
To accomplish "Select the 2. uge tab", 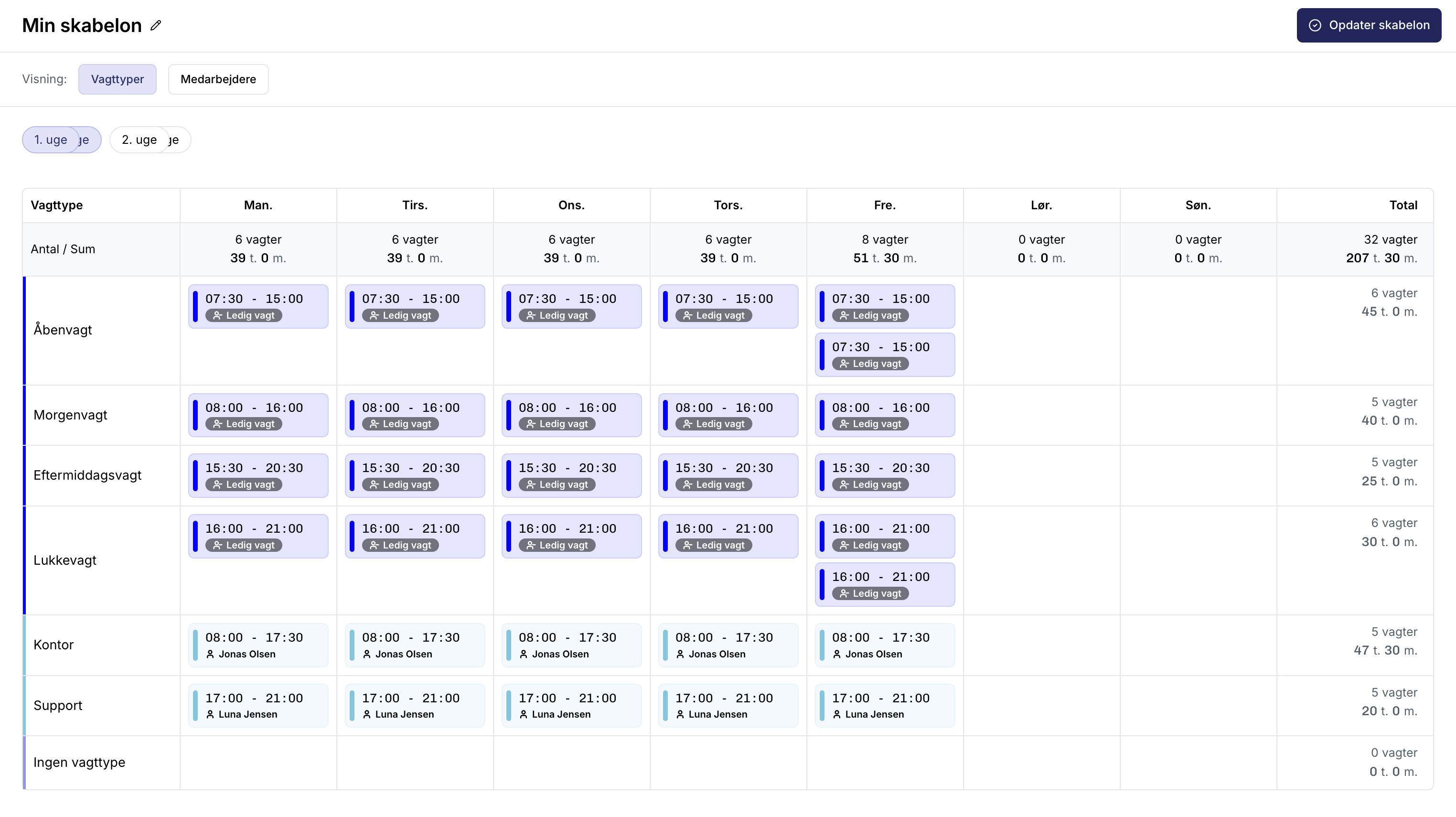I will (x=139, y=140).
